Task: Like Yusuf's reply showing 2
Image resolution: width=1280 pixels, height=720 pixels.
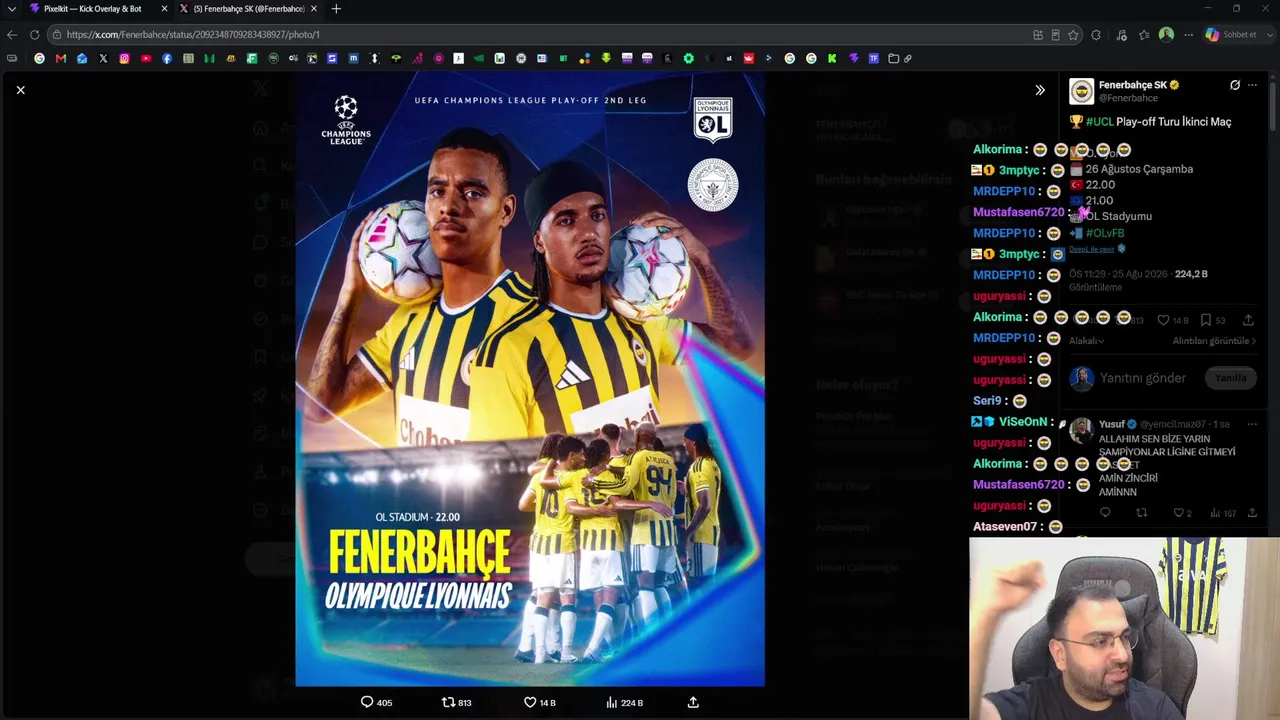Action: 1182,513
